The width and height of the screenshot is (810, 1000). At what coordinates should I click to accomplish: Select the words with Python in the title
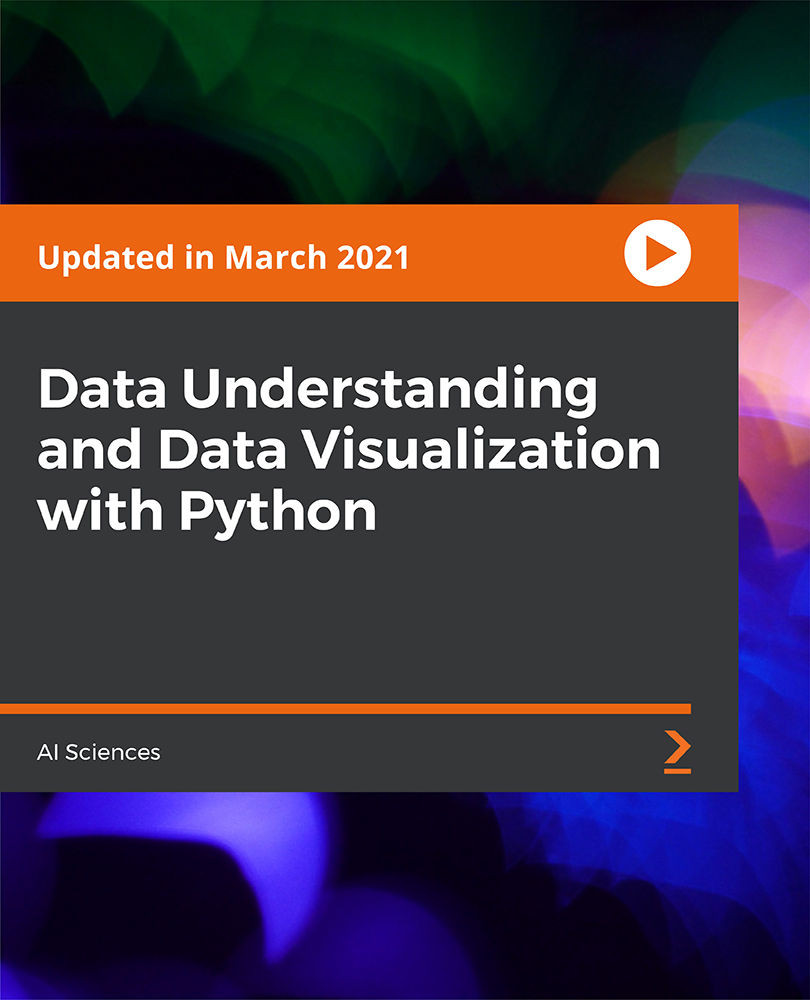(205, 510)
